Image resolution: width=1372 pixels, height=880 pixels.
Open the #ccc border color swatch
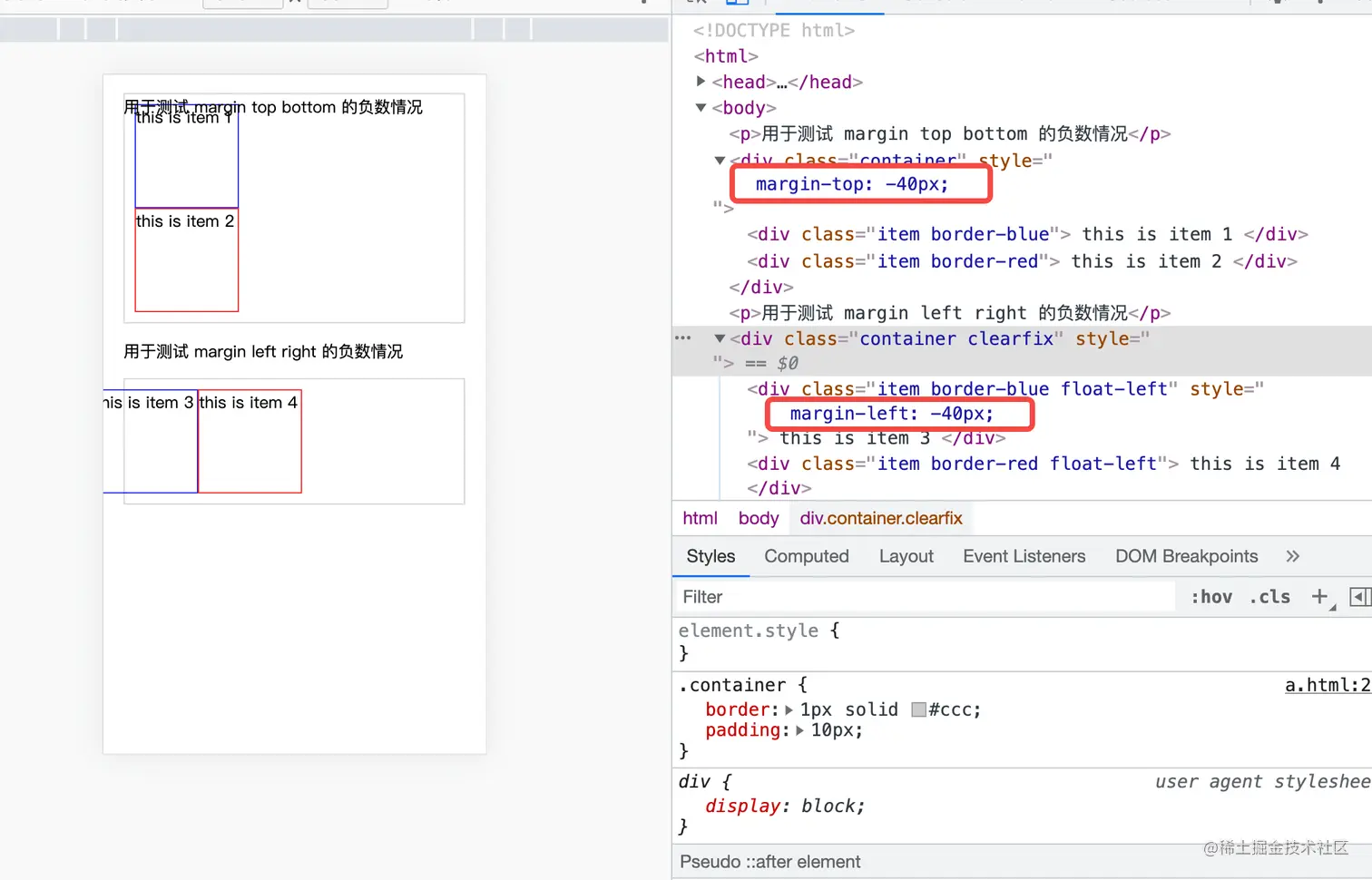918,709
